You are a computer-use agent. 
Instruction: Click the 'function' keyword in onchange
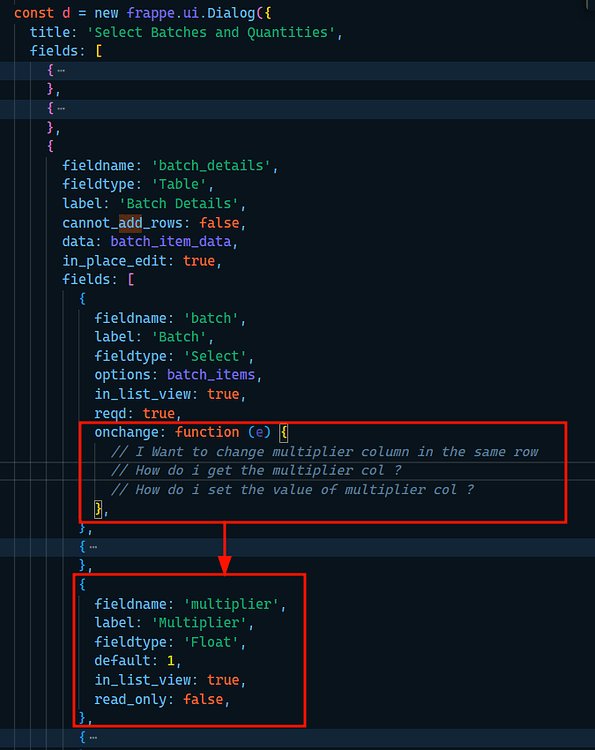(207, 432)
